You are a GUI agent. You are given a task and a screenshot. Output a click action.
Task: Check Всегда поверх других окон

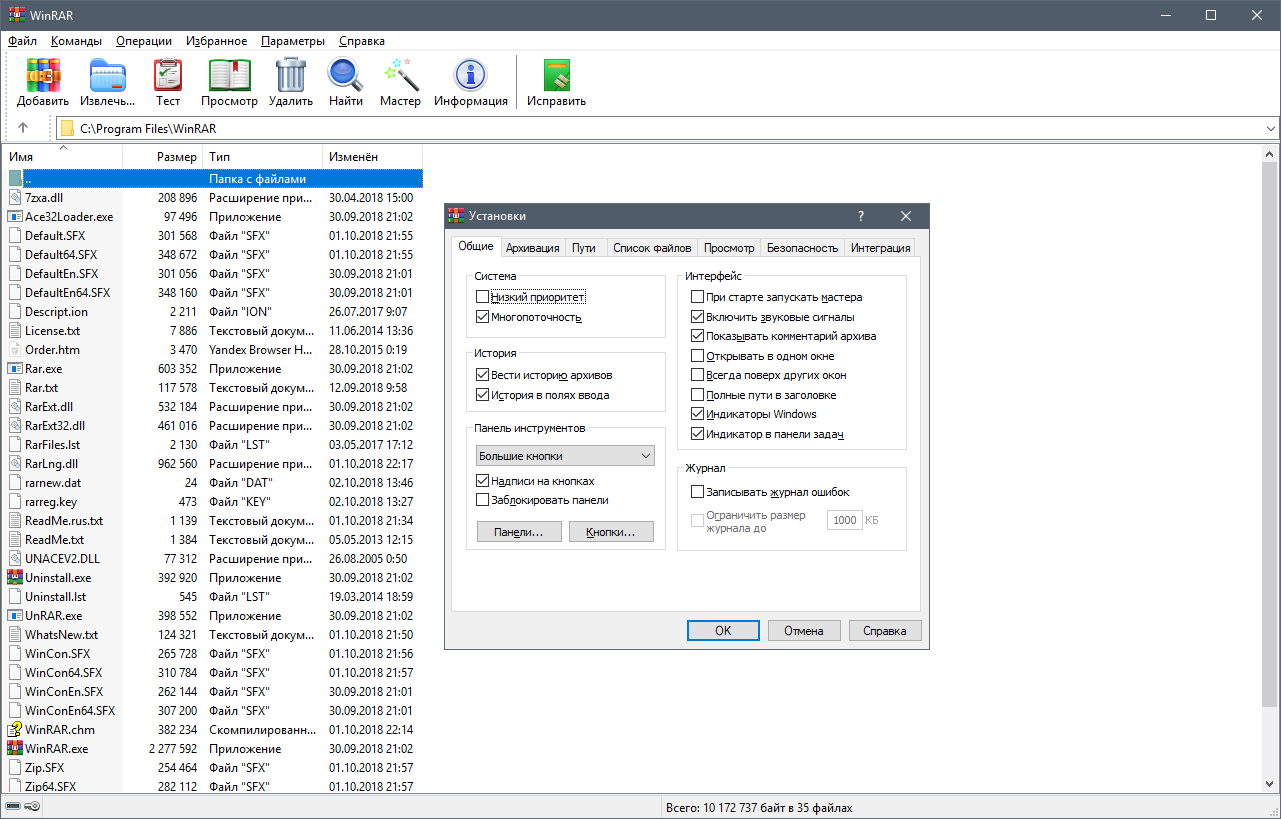(x=697, y=375)
